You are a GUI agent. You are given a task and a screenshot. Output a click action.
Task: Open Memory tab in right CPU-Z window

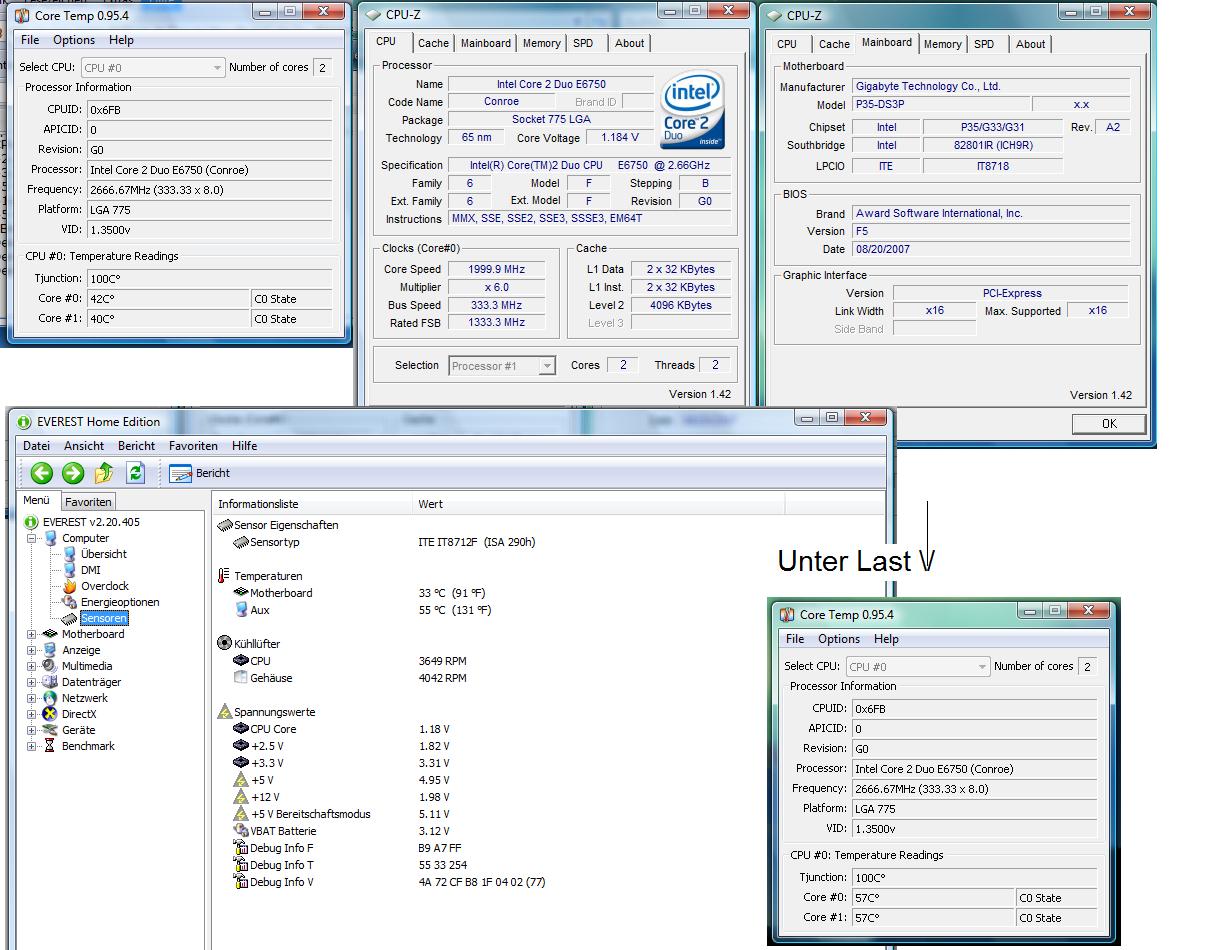point(942,44)
